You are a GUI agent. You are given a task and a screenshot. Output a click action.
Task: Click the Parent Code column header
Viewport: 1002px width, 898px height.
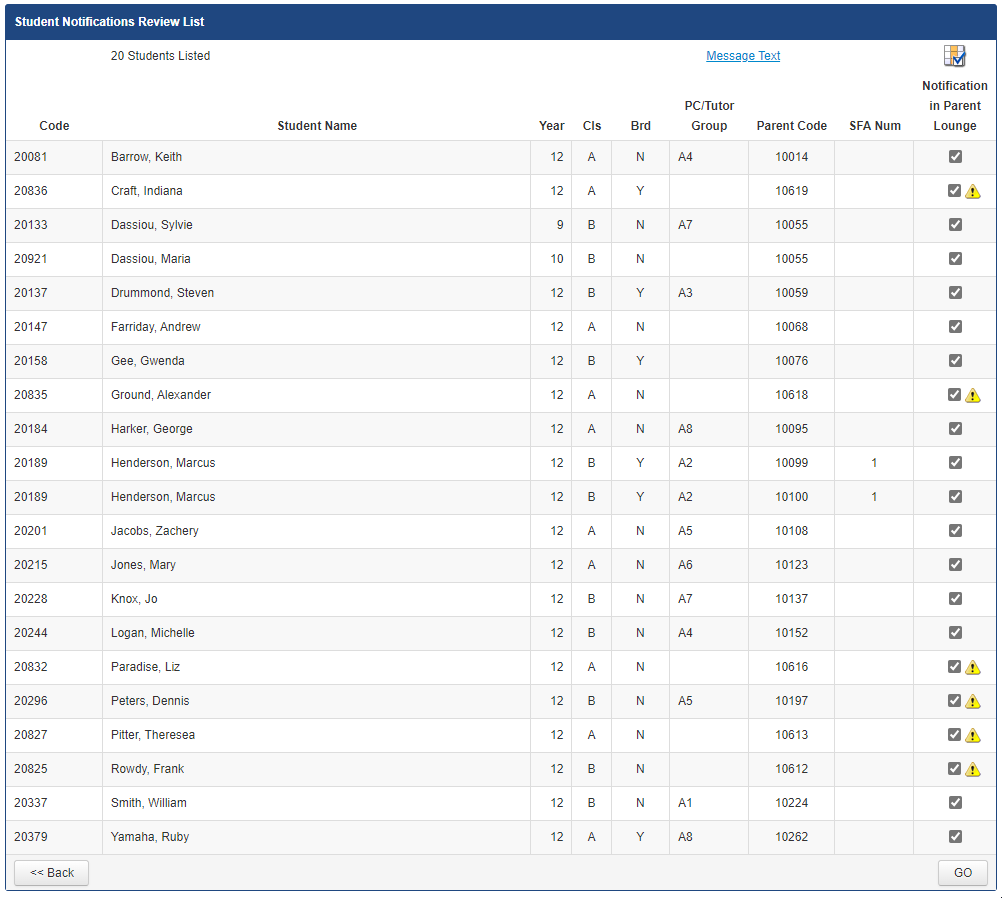click(792, 126)
